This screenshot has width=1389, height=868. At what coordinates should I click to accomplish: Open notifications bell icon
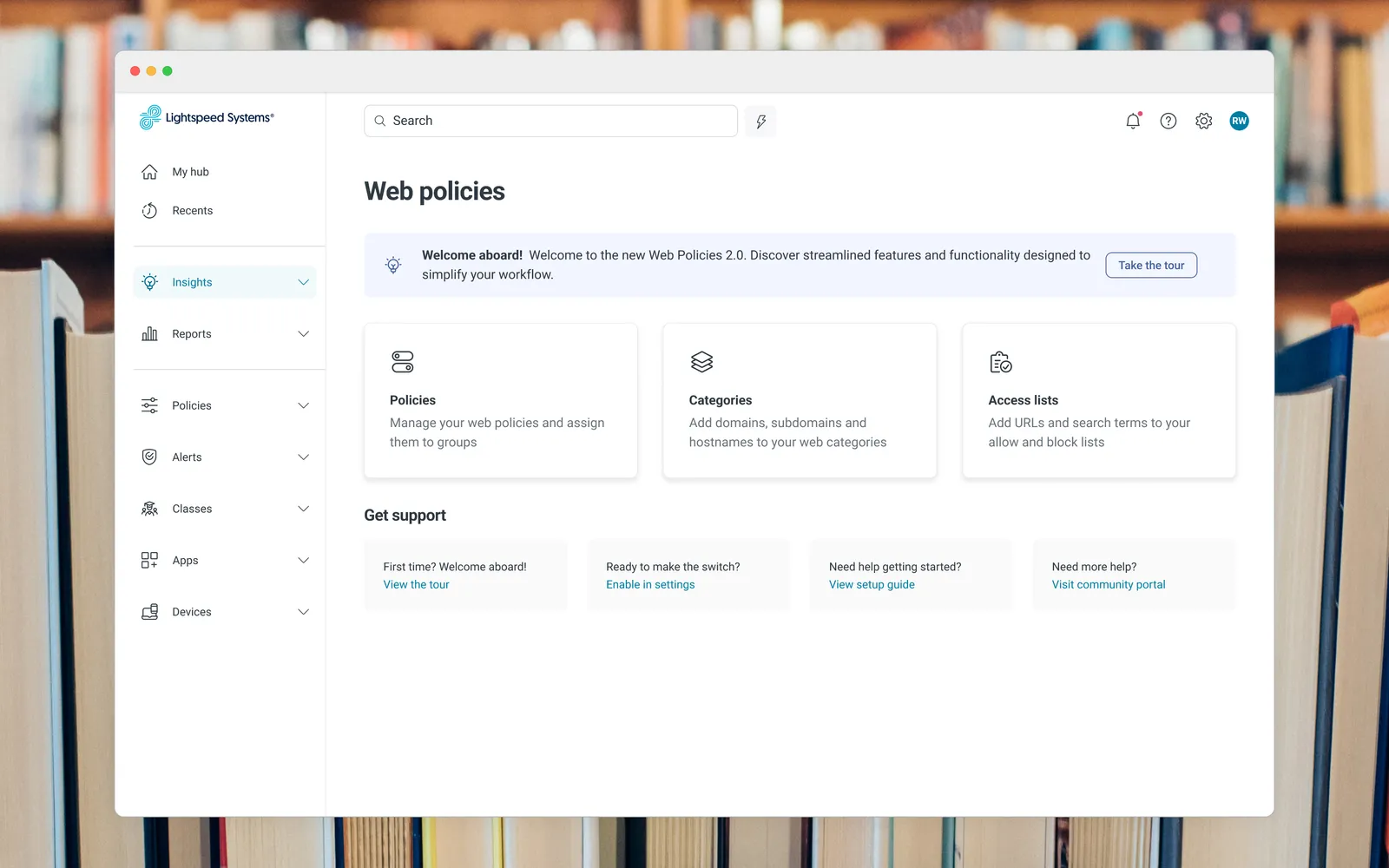(1133, 122)
